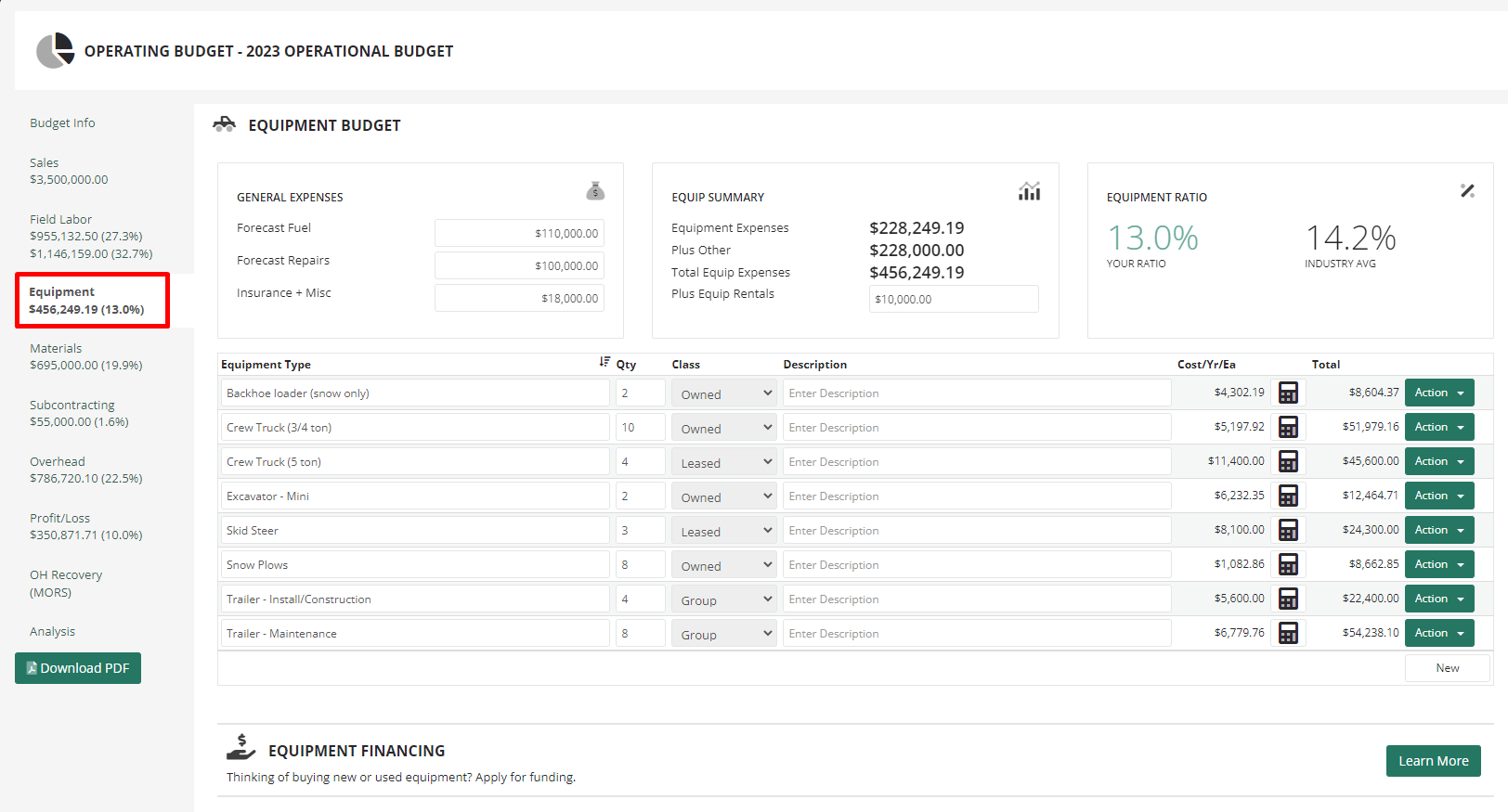
Task: Open Class dropdown for Snow Plows
Action: (723, 565)
